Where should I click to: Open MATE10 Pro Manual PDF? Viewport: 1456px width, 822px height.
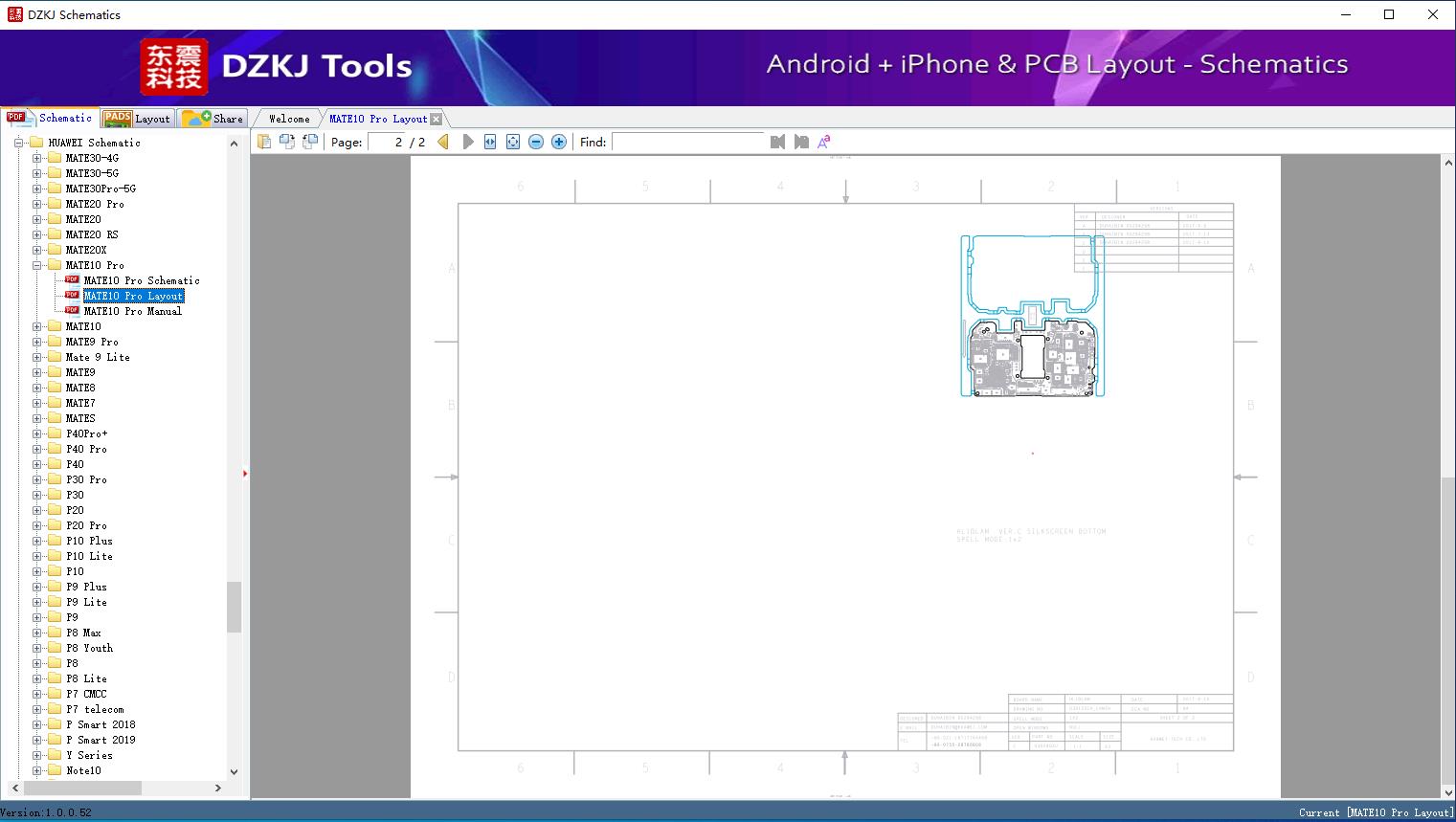(x=132, y=311)
